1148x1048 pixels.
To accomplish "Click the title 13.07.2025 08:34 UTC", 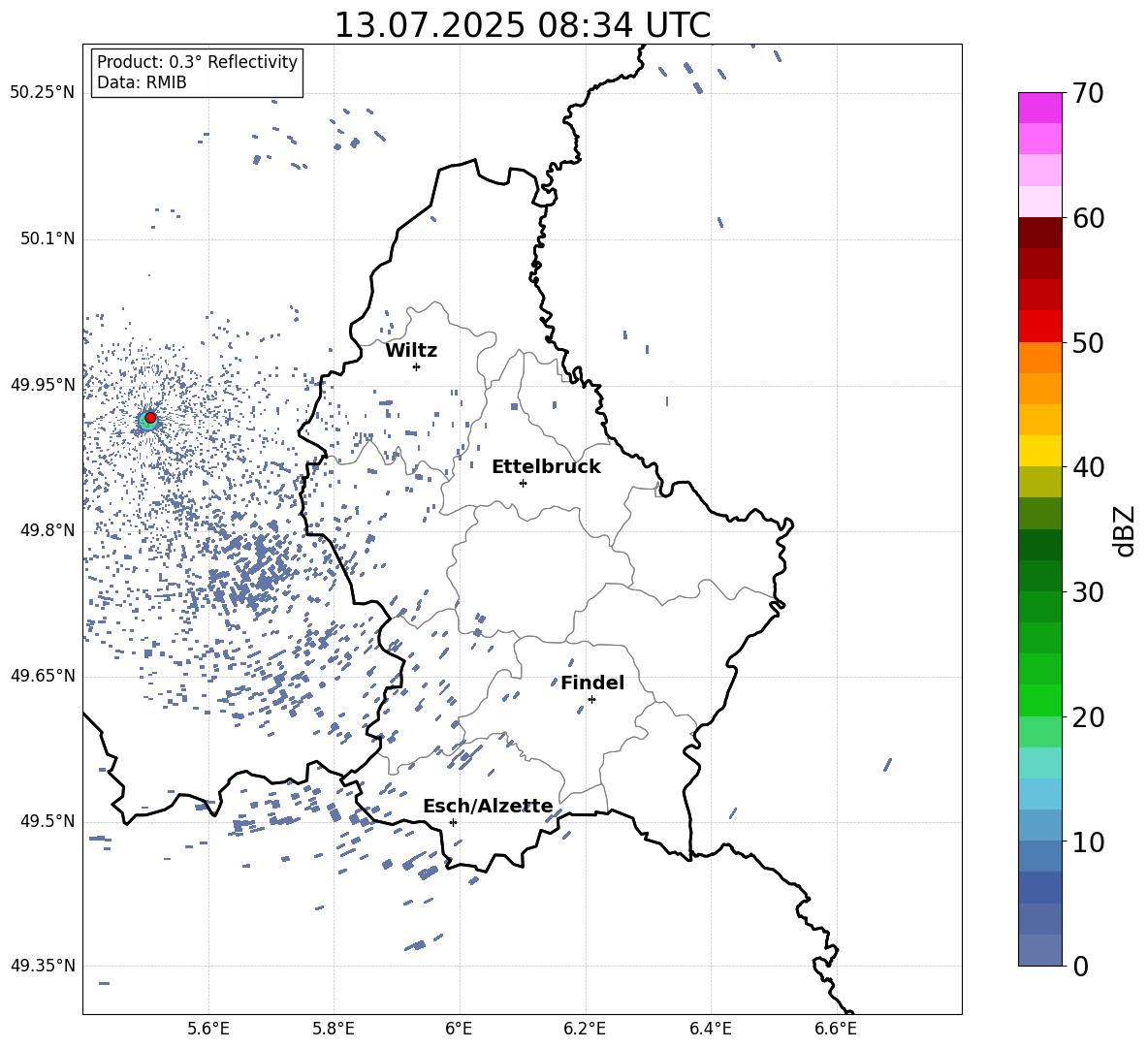I will 522,25.
